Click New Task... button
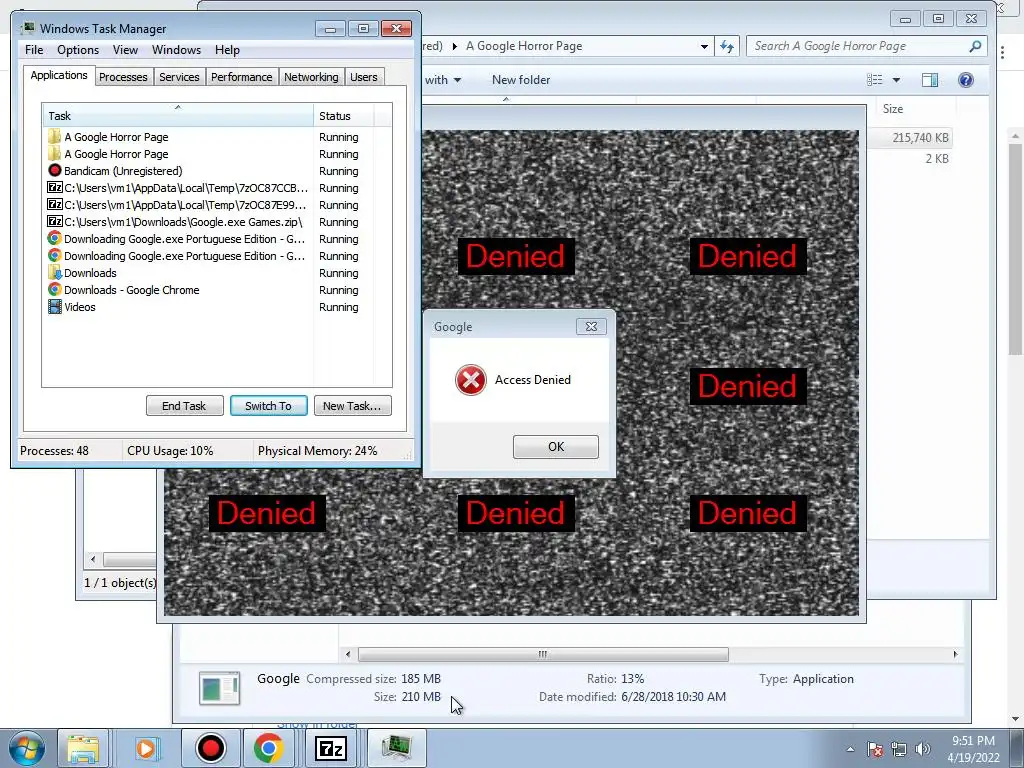1024x768 pixels. coord(352,406)
